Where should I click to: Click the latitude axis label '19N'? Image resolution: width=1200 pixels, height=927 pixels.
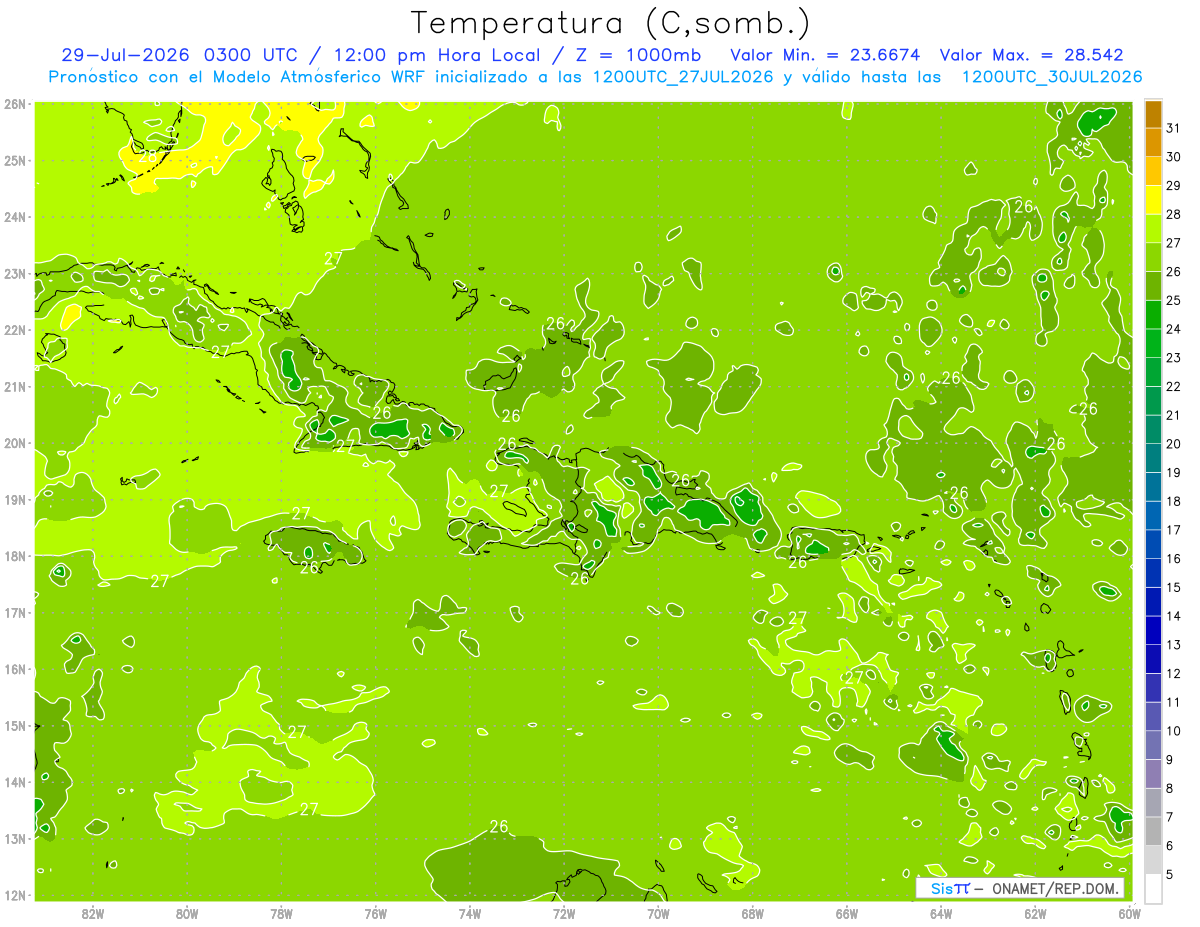[15, 499]
